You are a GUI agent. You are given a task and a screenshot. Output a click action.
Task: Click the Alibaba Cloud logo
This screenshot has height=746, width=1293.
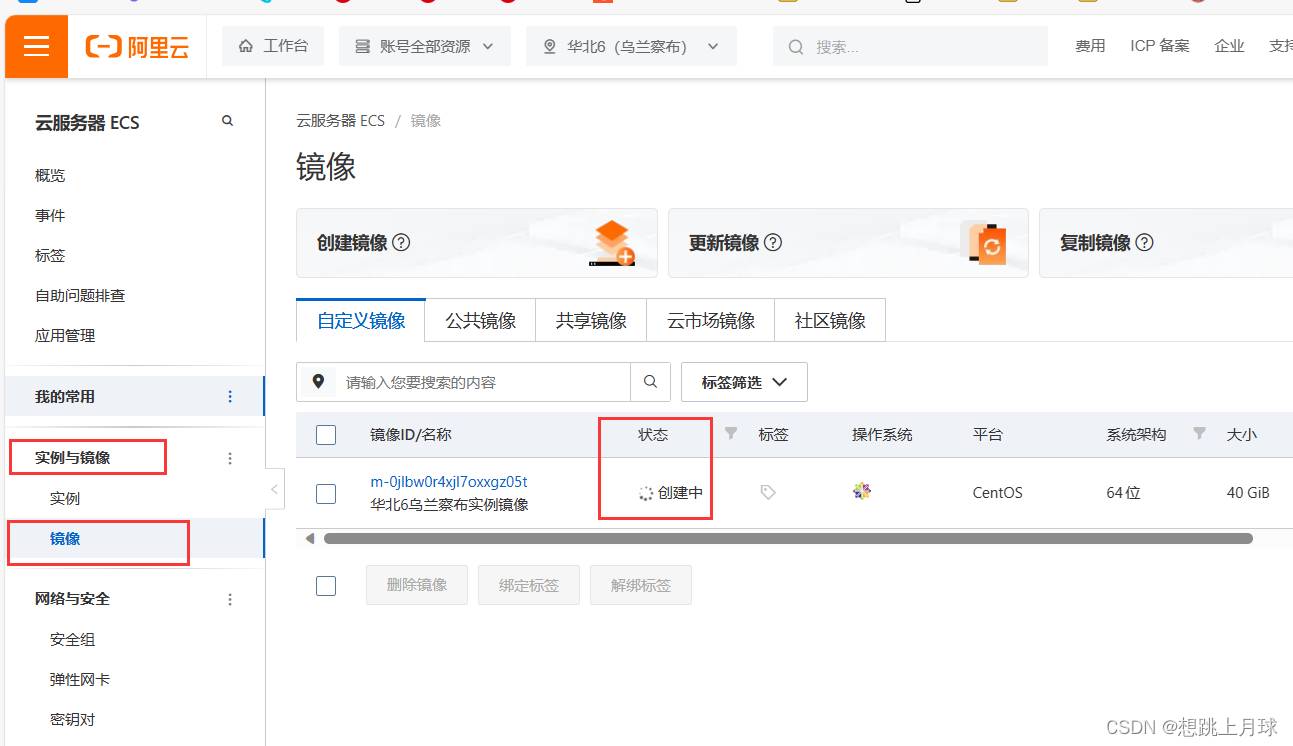point(137,46)
